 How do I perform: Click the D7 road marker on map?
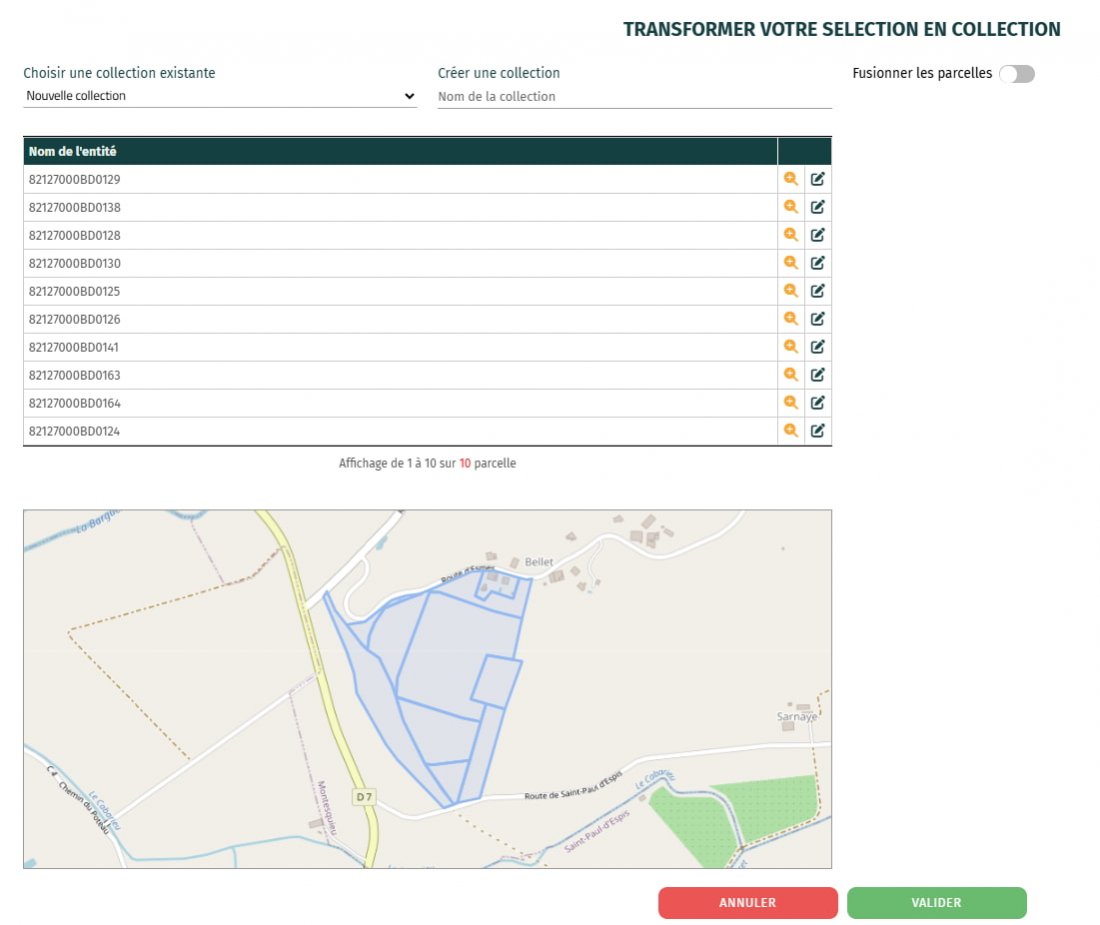tap(363, 797)
